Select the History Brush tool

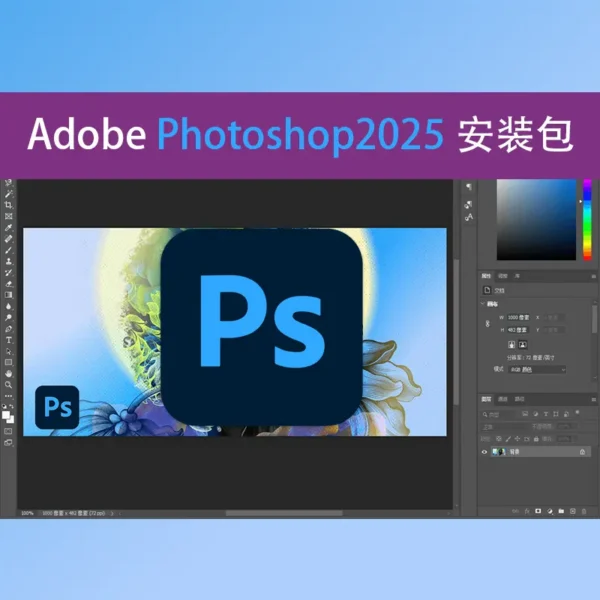8,273
